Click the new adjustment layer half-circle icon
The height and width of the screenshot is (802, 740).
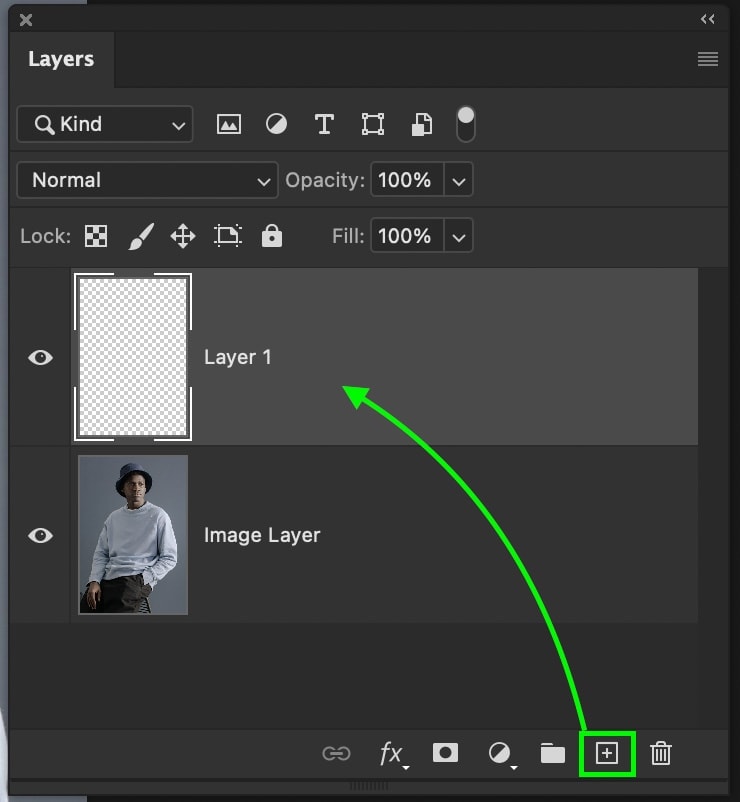(x=501, y=754)
